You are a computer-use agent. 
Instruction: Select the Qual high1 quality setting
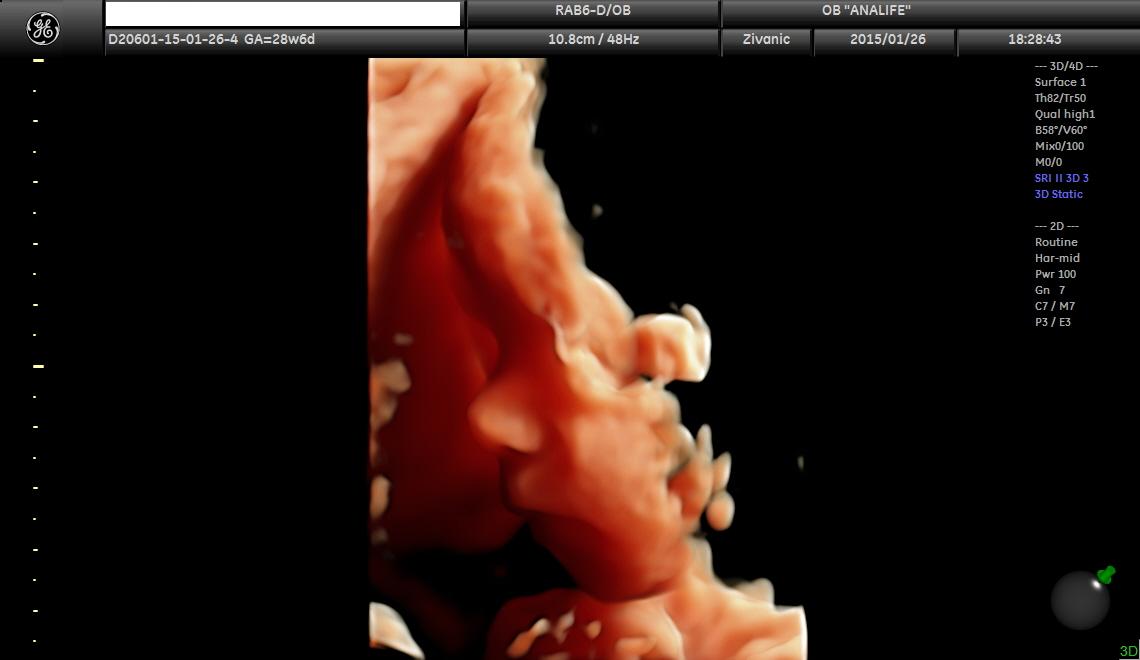click(1064, 114)
